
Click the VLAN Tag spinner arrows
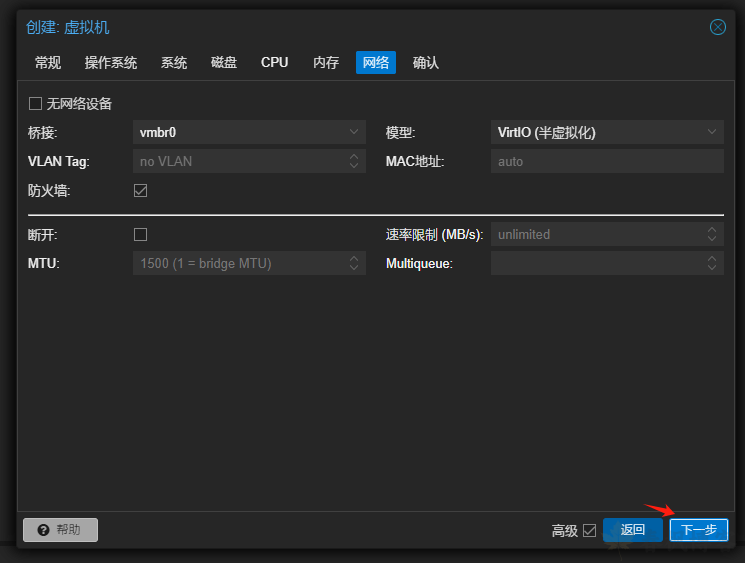(x=354, y=161)
